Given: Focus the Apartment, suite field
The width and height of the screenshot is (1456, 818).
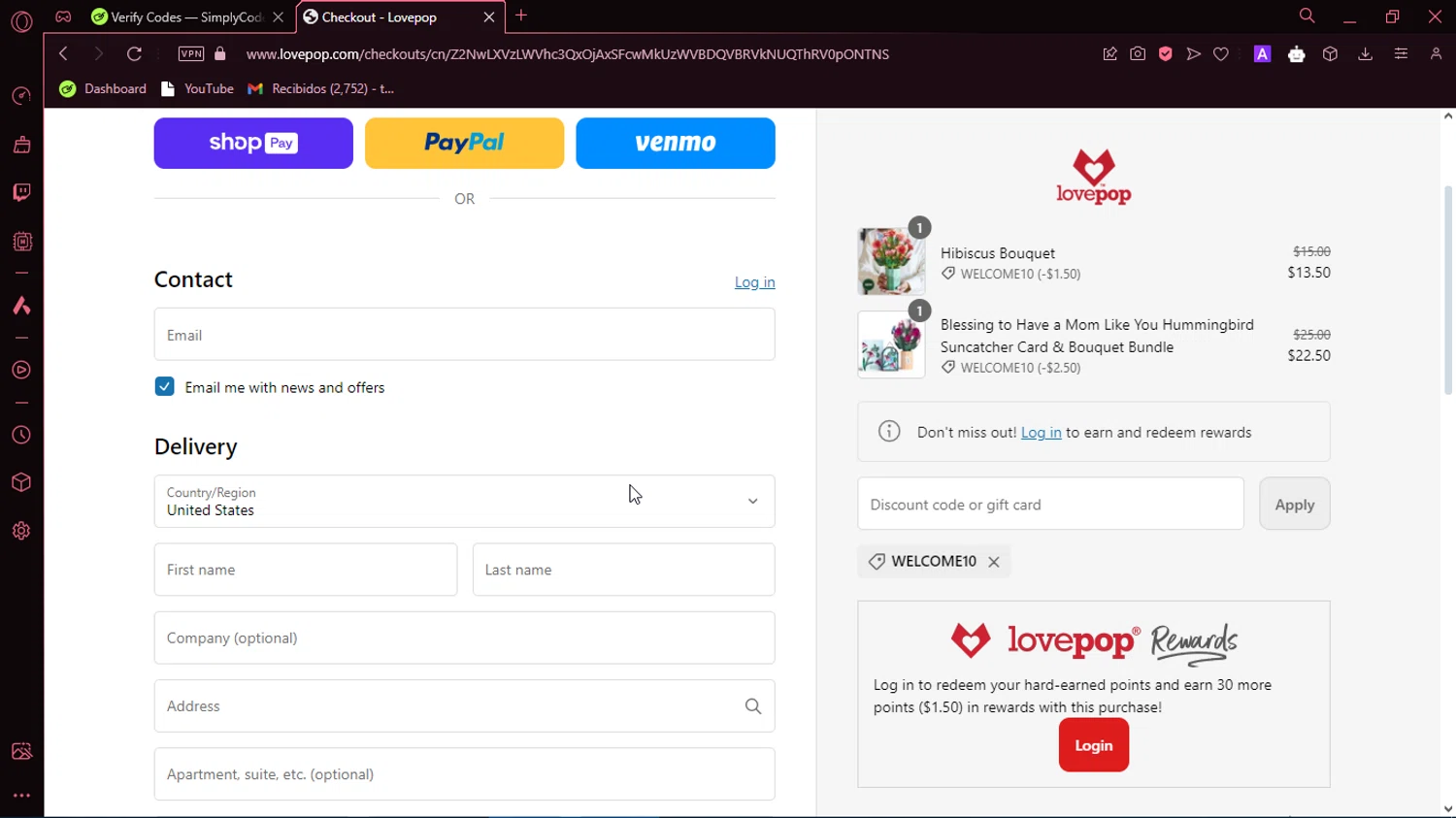Looking at the screenshot, I should coord(464,774).
